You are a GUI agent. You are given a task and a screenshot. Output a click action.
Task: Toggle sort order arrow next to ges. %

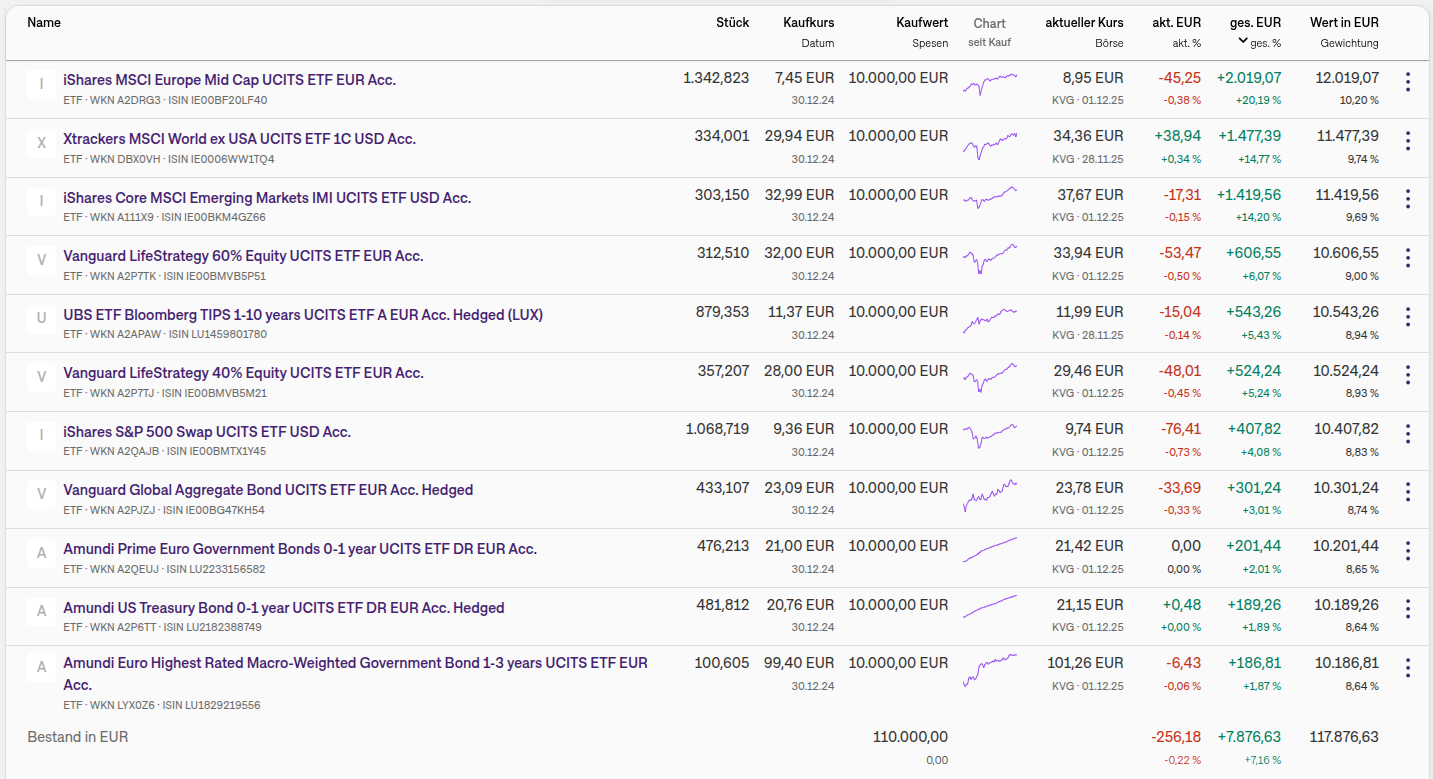1243,41
